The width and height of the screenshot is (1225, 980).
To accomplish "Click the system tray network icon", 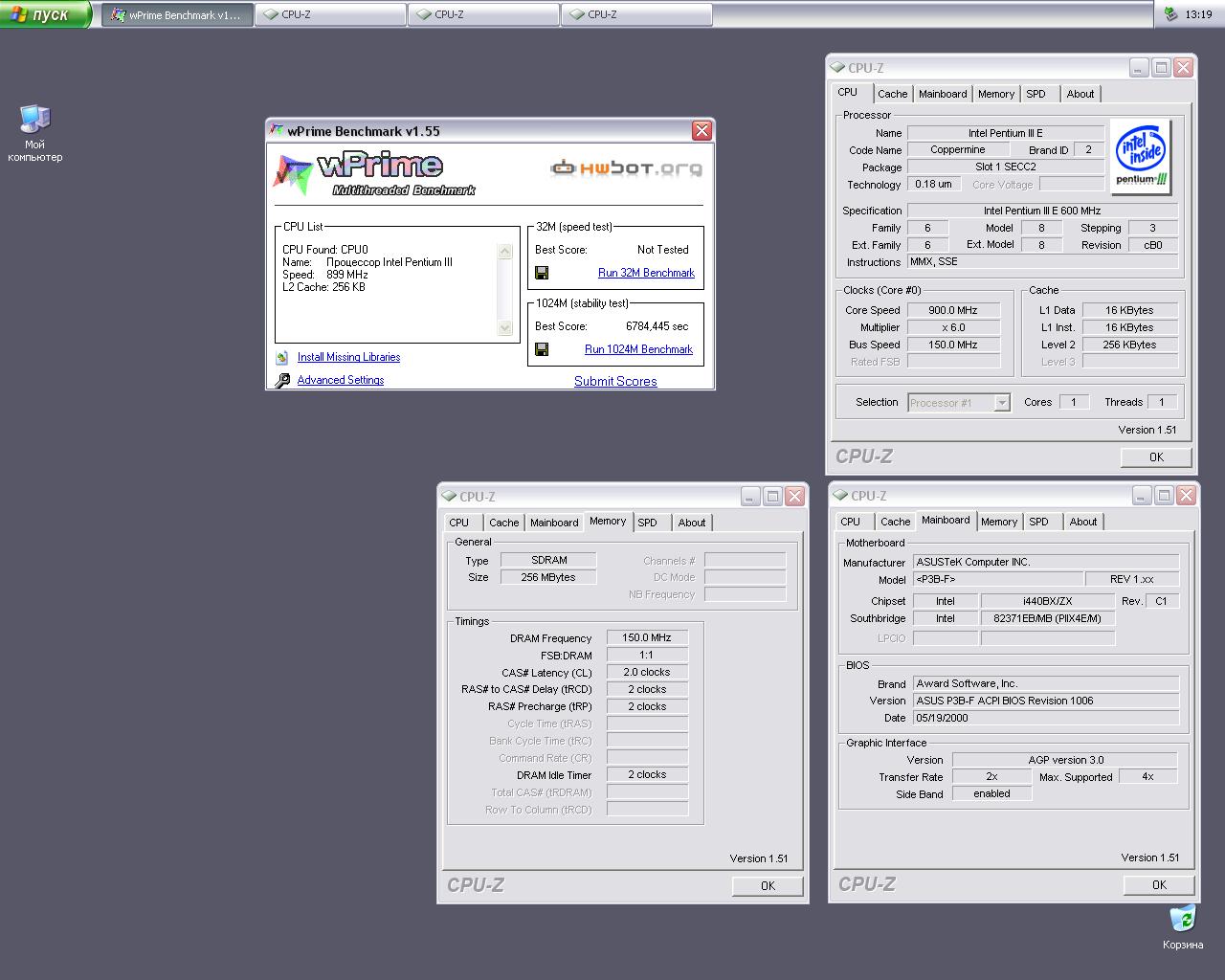I will 1171,13.
